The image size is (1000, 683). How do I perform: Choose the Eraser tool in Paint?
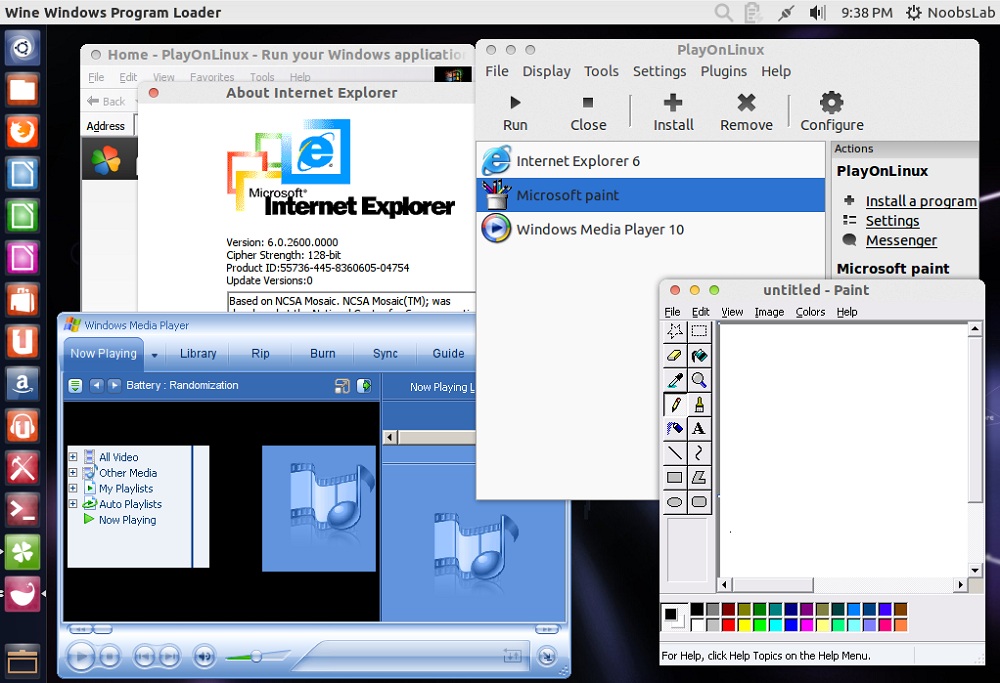pos(675,355)
